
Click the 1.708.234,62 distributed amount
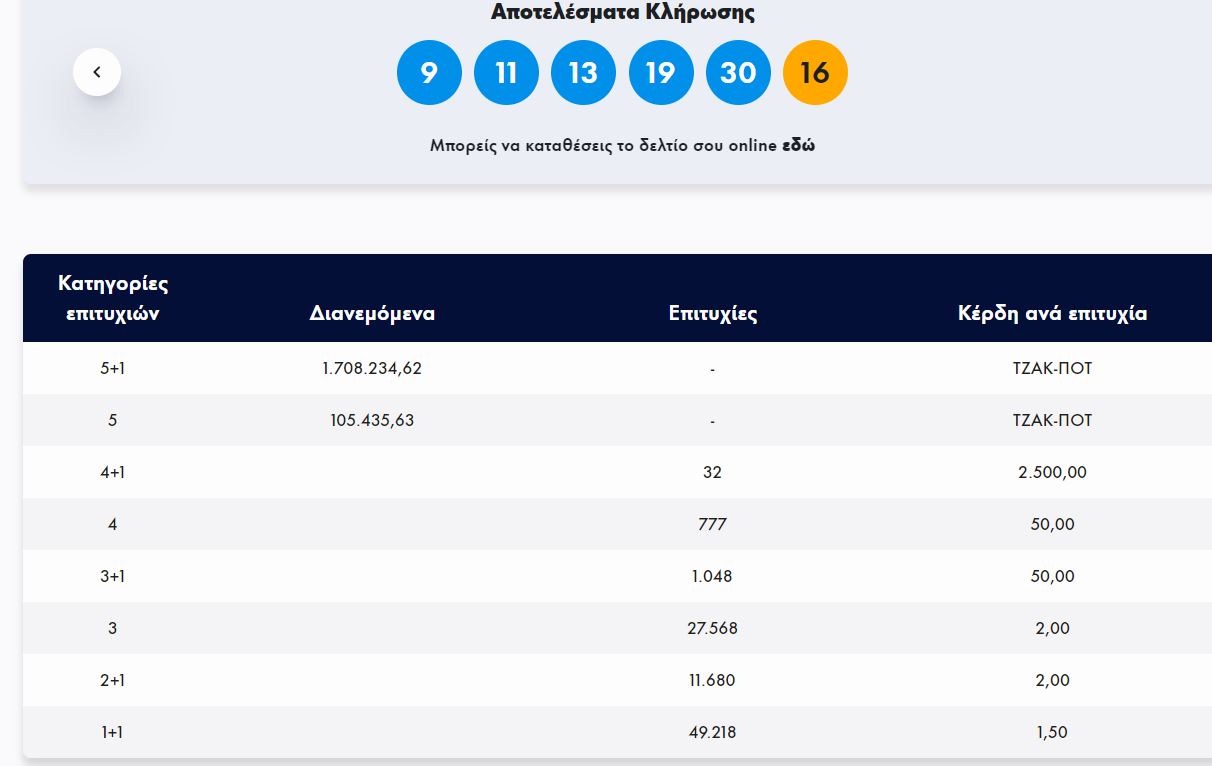(372, 368)
